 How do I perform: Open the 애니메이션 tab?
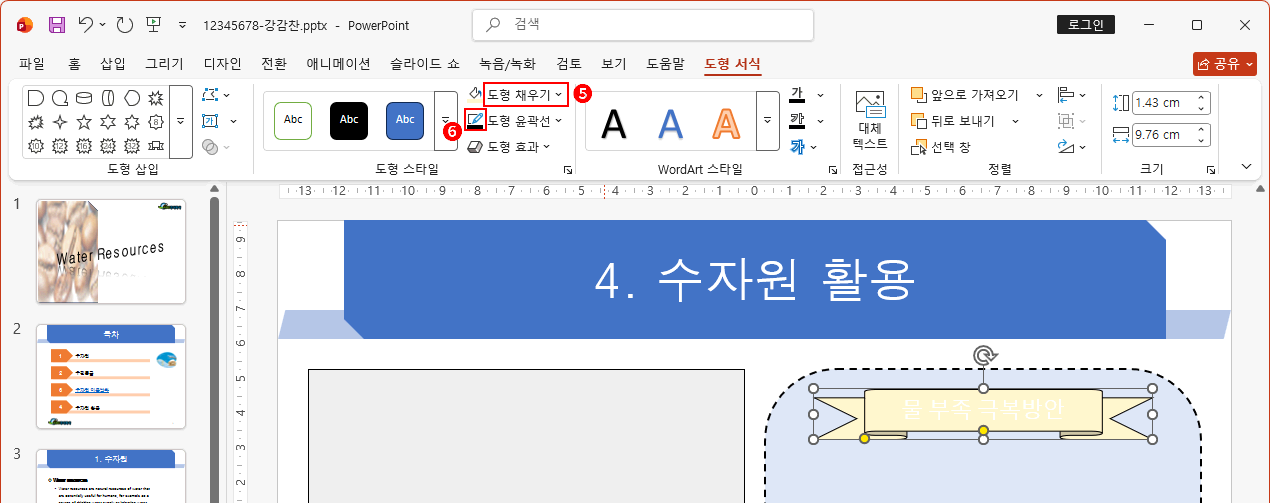click(339, 64)
